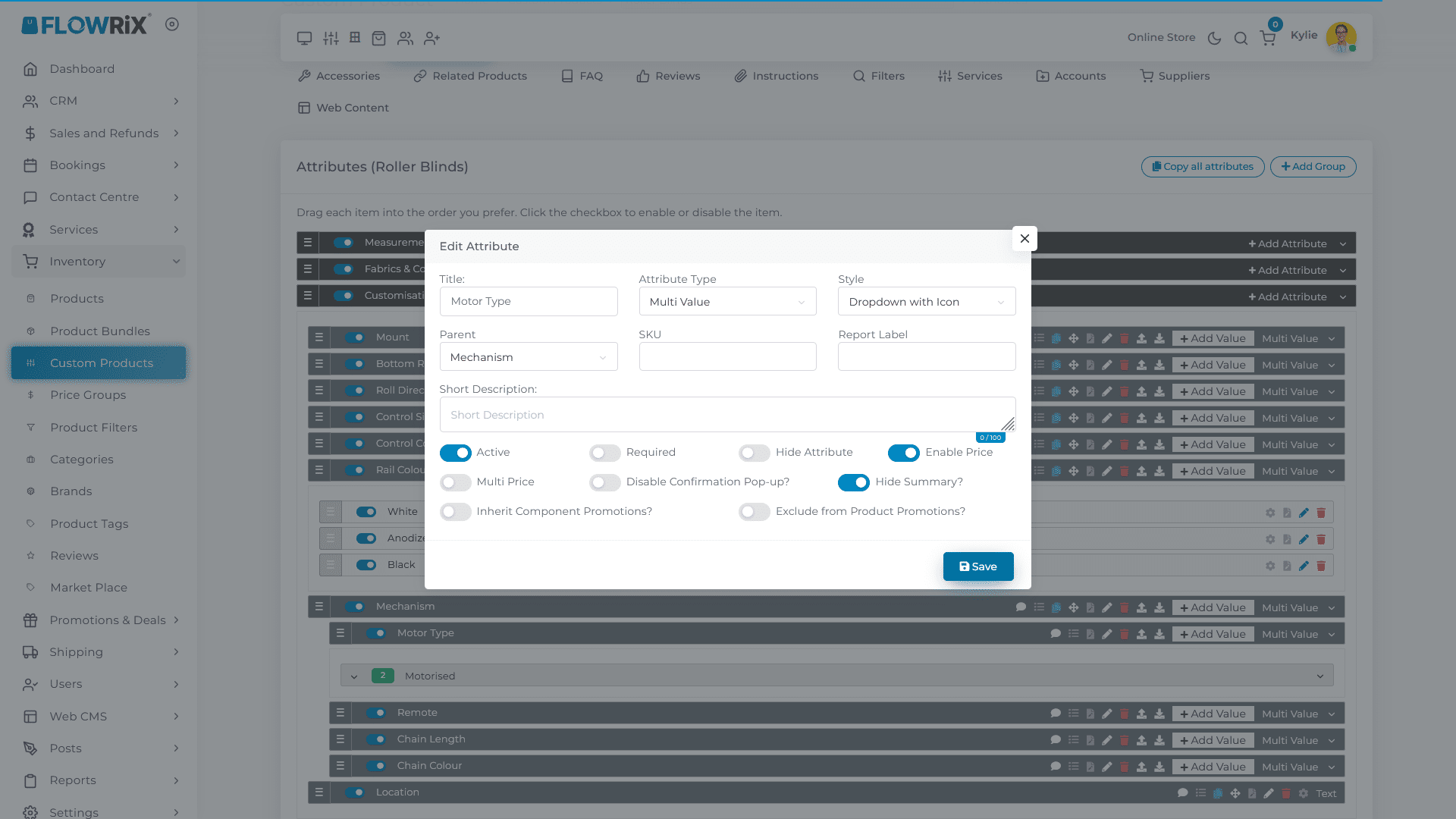Image resolution: width=1456 pixels, height=819 pixels.
Task: Open the Style dropdown with Dropdown with Icon
Action: point(926,302)
